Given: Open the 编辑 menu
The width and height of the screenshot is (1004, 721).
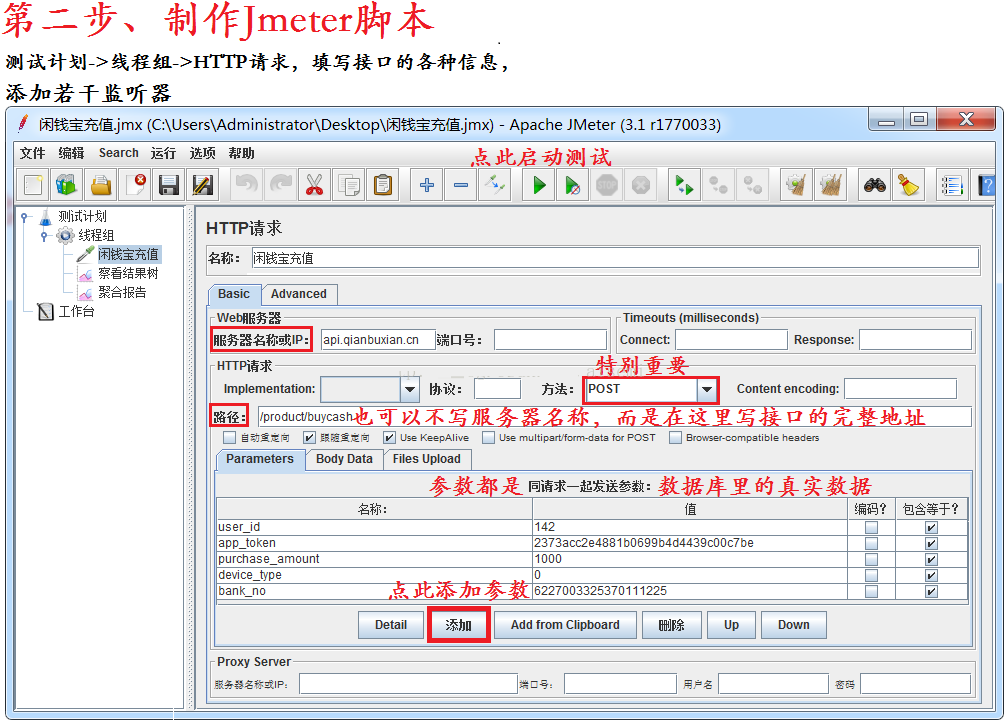Looking at the screenshot, I should [x=71, y=153].
